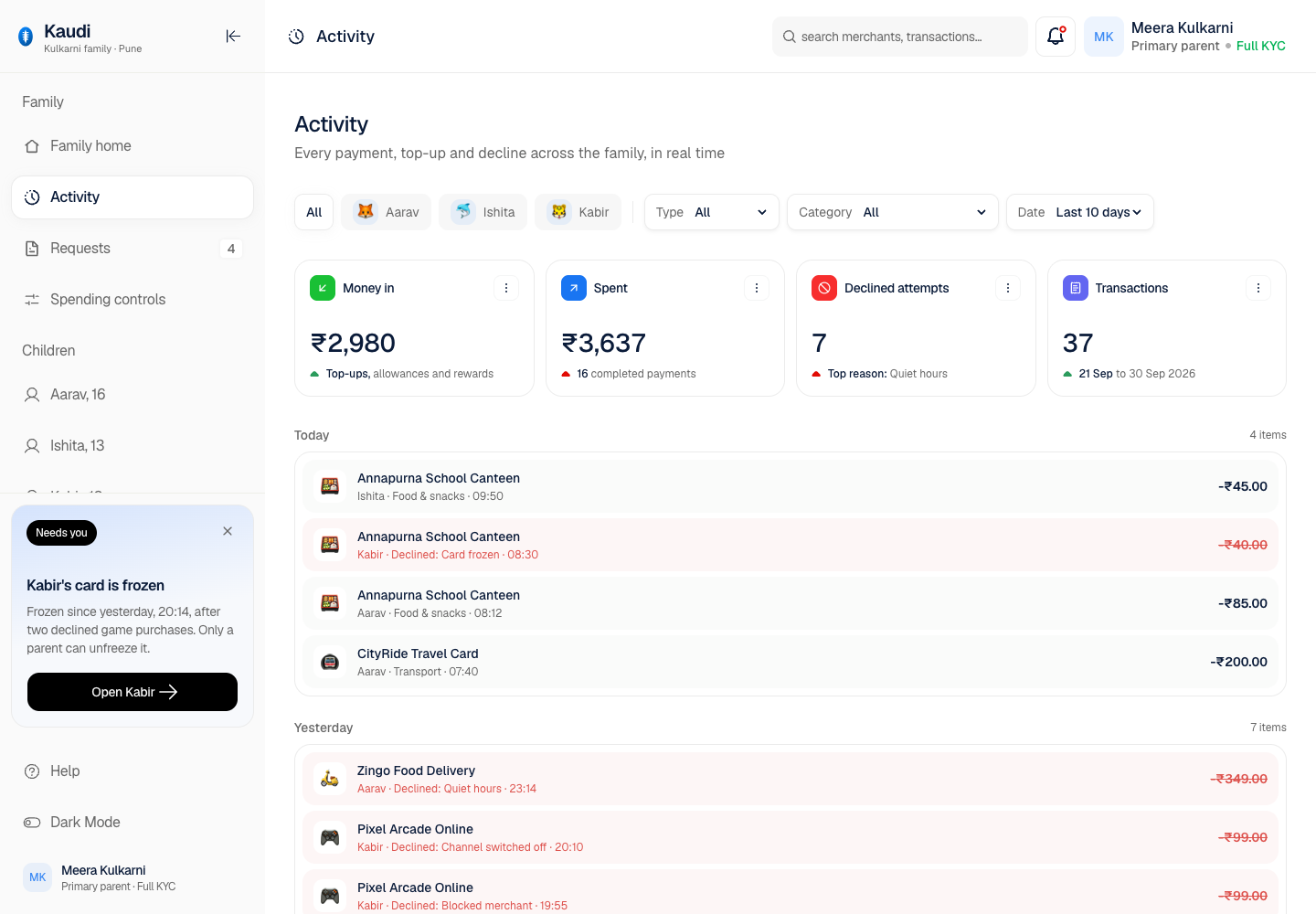Click the Money in green icon
The height and width of the screenshot is (914, 1316).
323,288
